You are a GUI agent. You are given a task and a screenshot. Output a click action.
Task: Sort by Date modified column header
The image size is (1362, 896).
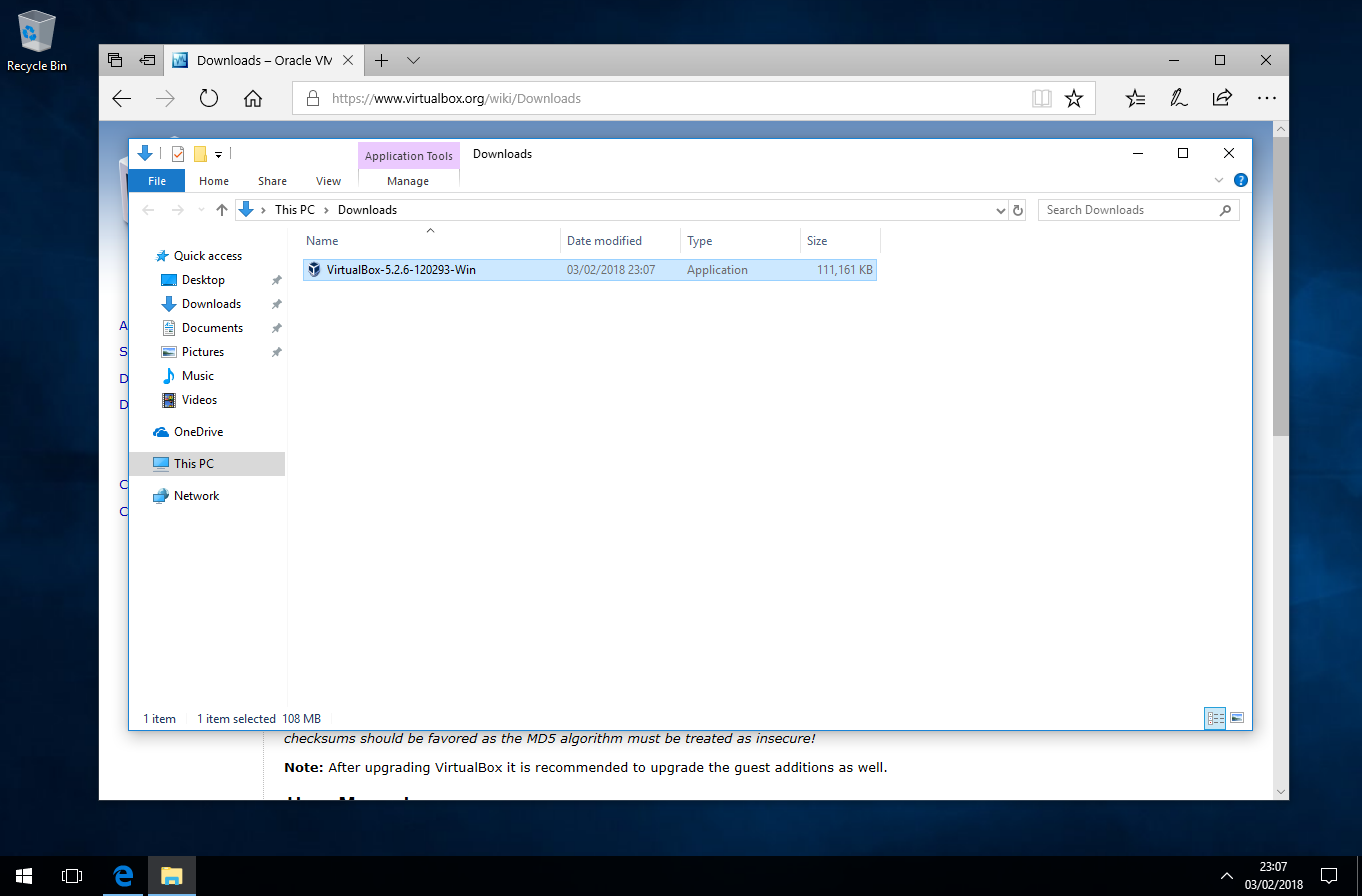coord(620,241)
